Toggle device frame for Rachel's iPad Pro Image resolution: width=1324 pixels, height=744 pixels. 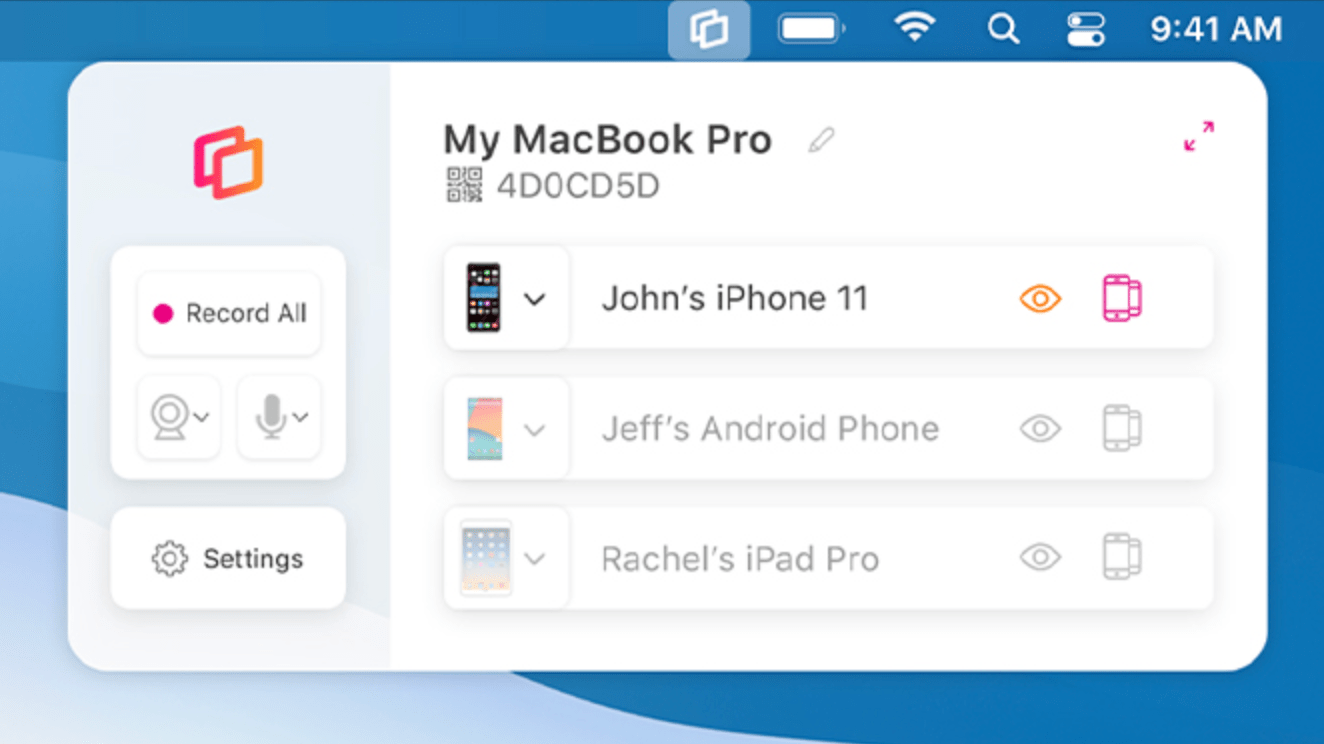(1122, 557)
